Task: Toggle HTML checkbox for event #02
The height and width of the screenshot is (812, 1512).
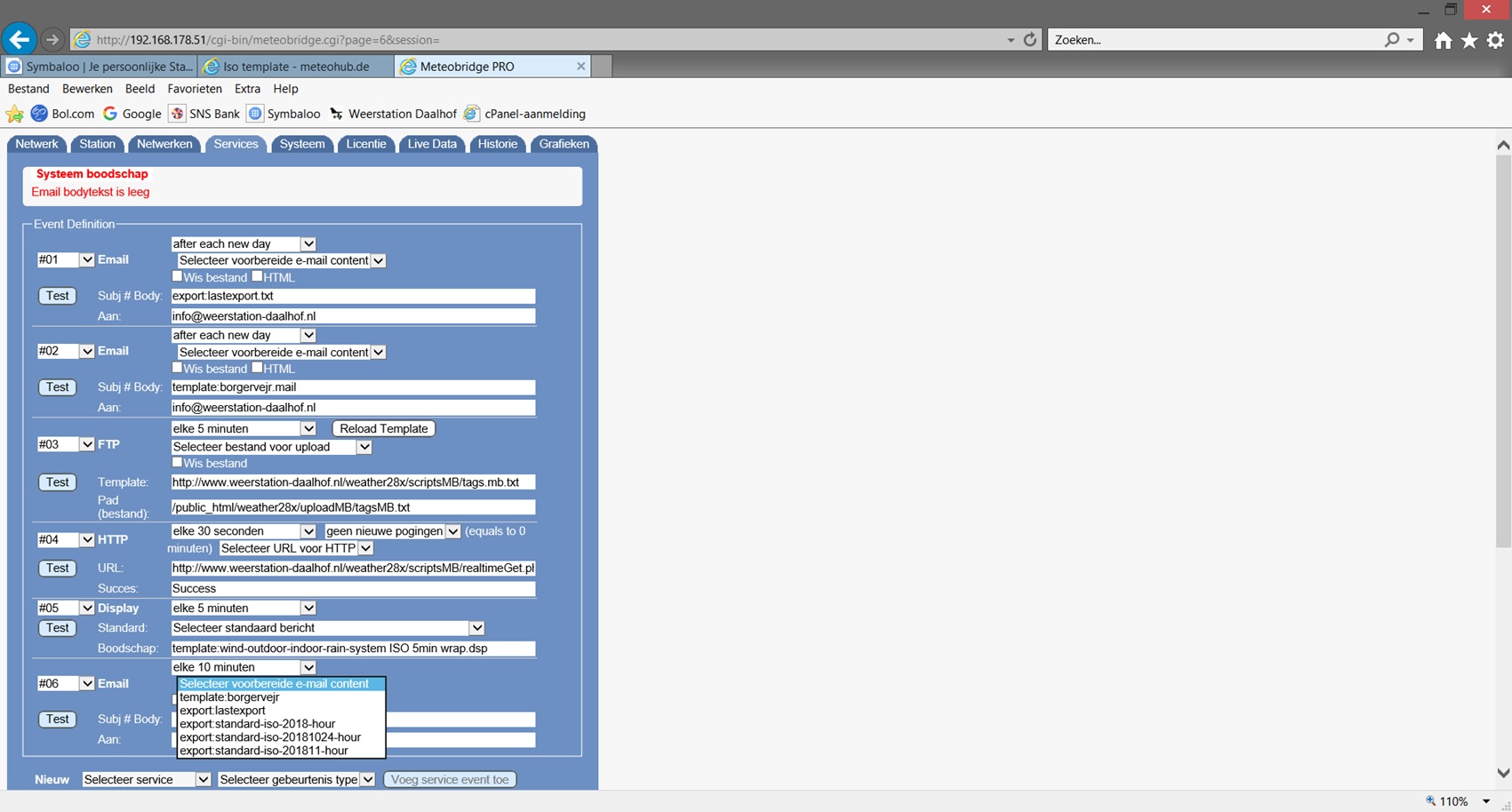Action: (x=257, y=368)
